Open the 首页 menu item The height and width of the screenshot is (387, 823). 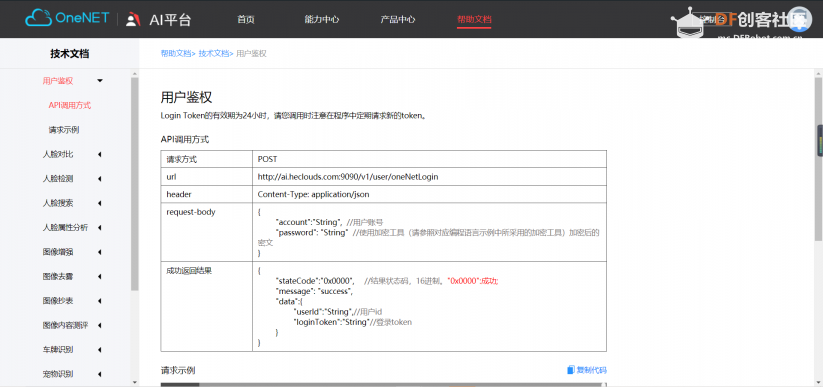pyautogui.click(x=246, y=19)
